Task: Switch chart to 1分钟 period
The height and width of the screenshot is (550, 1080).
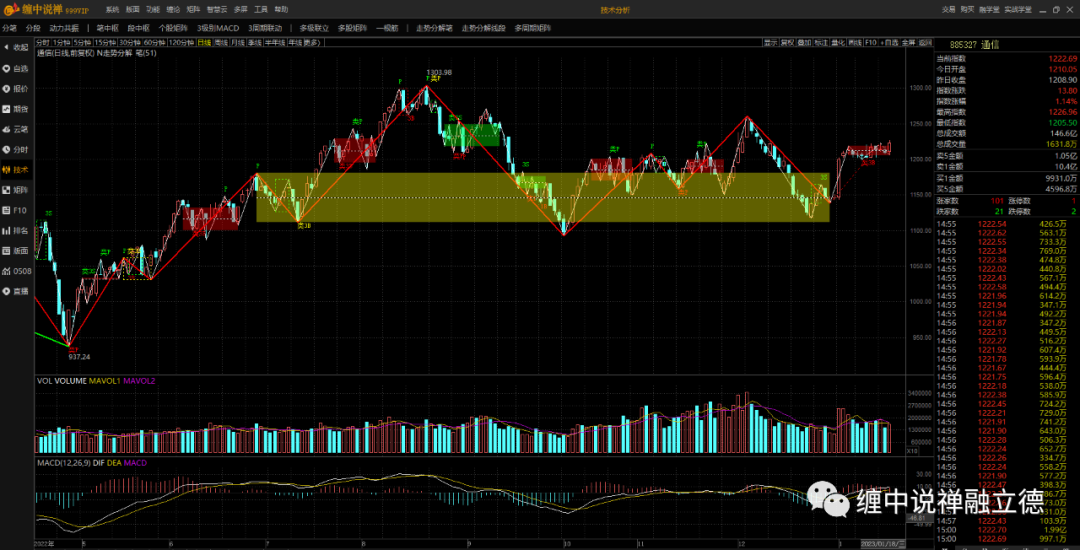Action: pos(62,43)
